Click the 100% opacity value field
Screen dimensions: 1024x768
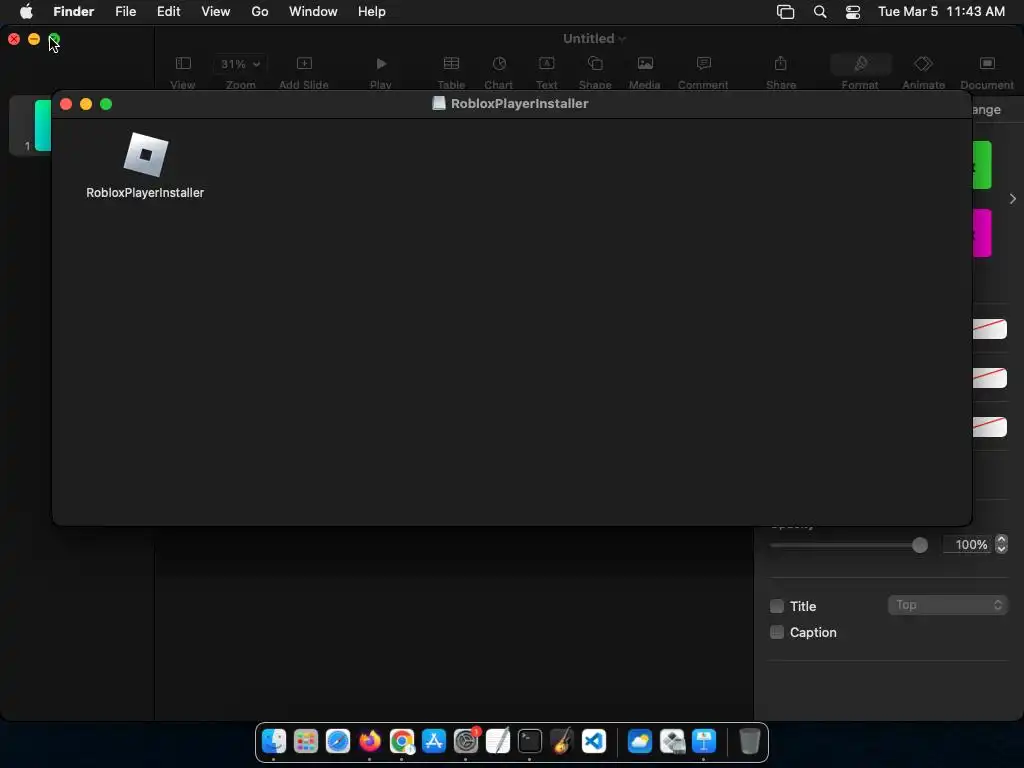pyautogui.click(x=968, y=545)
